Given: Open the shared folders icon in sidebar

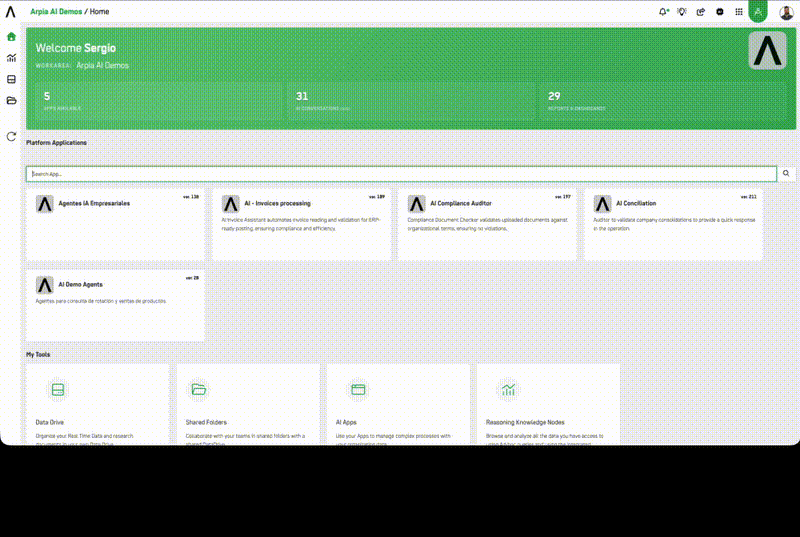Looking at the screenshot, I should pos(11,100).
